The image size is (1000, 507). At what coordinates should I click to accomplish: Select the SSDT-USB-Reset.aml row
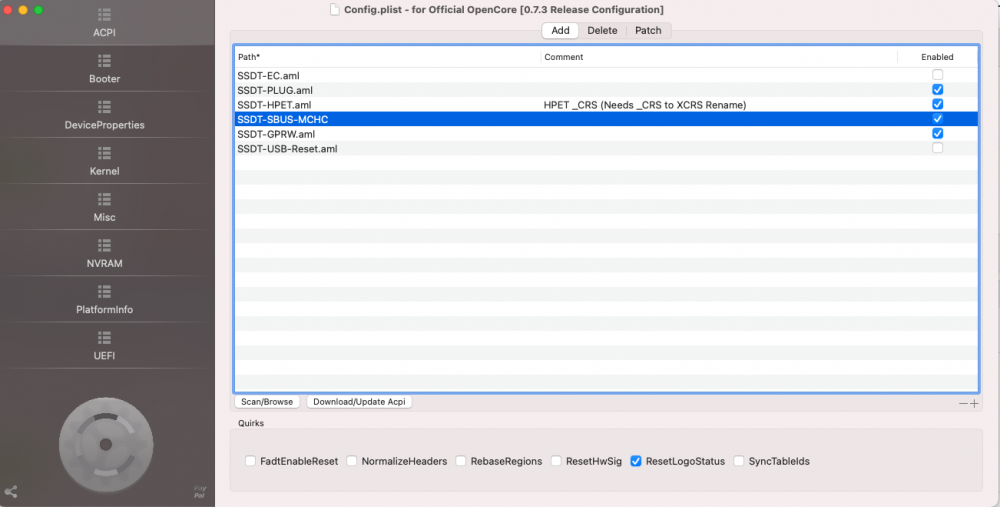[606, 149]
